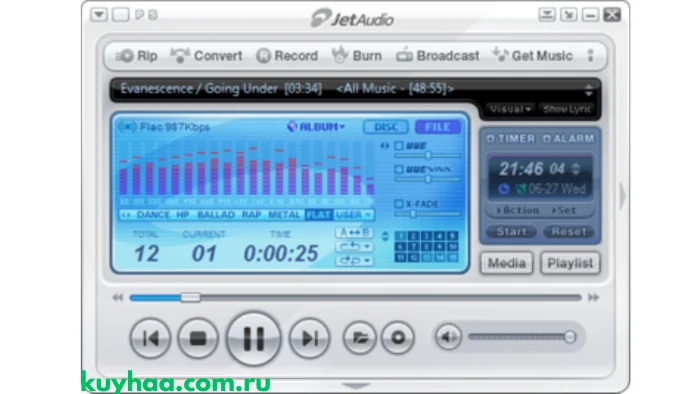
Task: Stop playback
Action: (198, 338)
